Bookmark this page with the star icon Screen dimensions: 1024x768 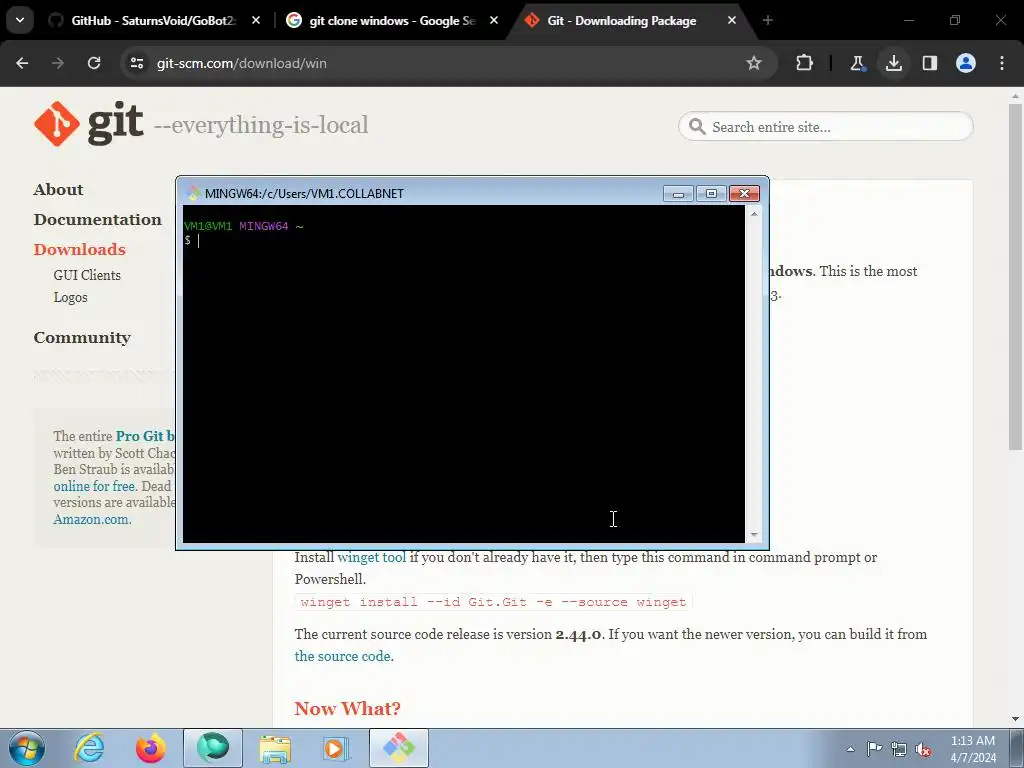(754, 63)
